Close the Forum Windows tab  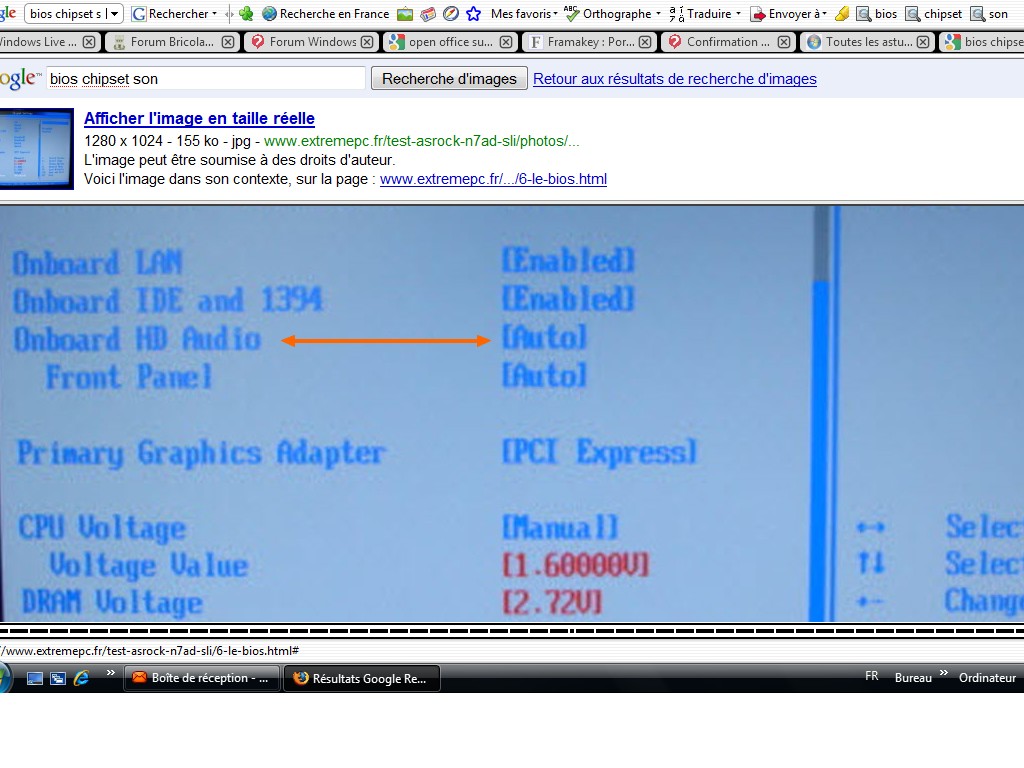tap(366, 42)
